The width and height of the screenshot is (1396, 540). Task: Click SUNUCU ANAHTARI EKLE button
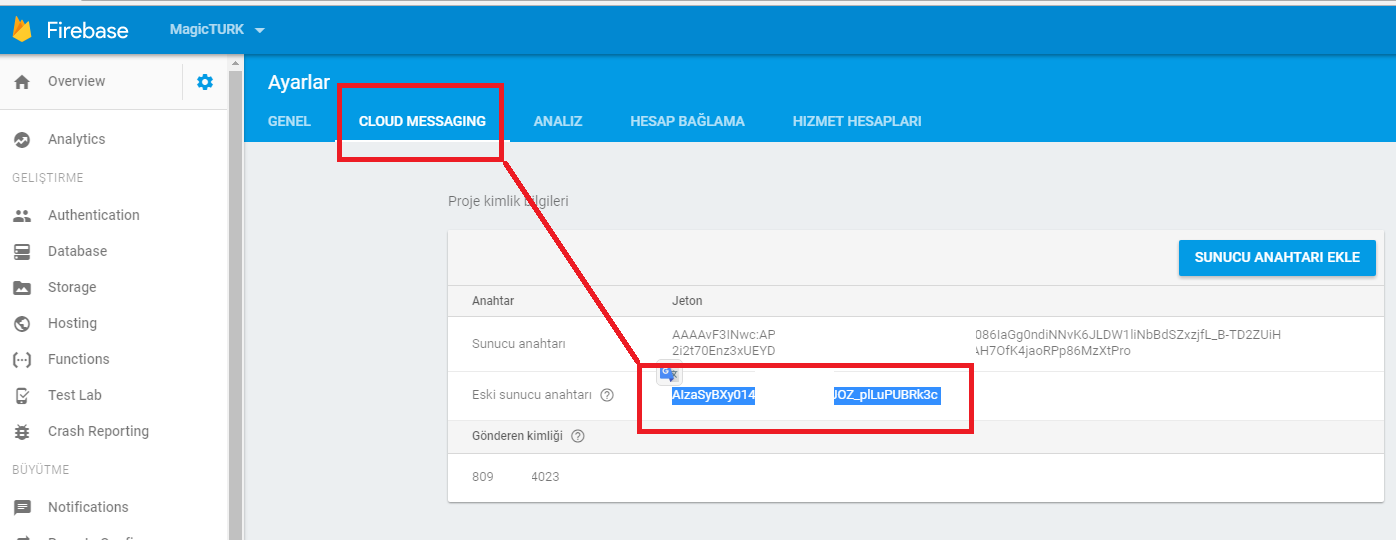[1277, 257]
